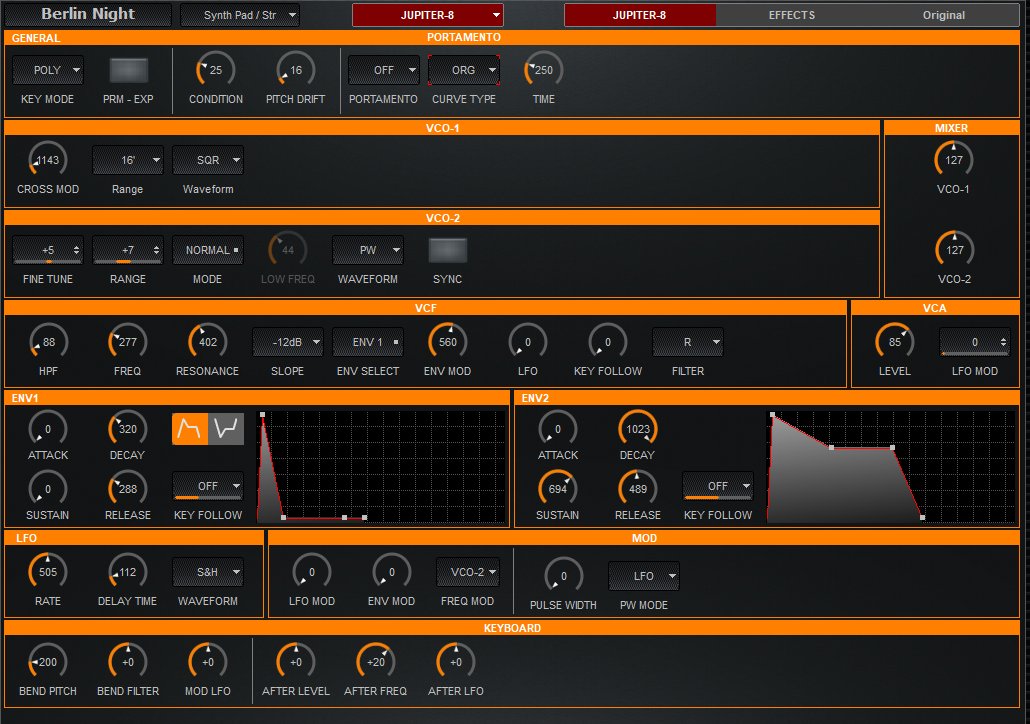
Task: Click the ENV2 SUSTAIN knob
Action: [x=558, y=489]
